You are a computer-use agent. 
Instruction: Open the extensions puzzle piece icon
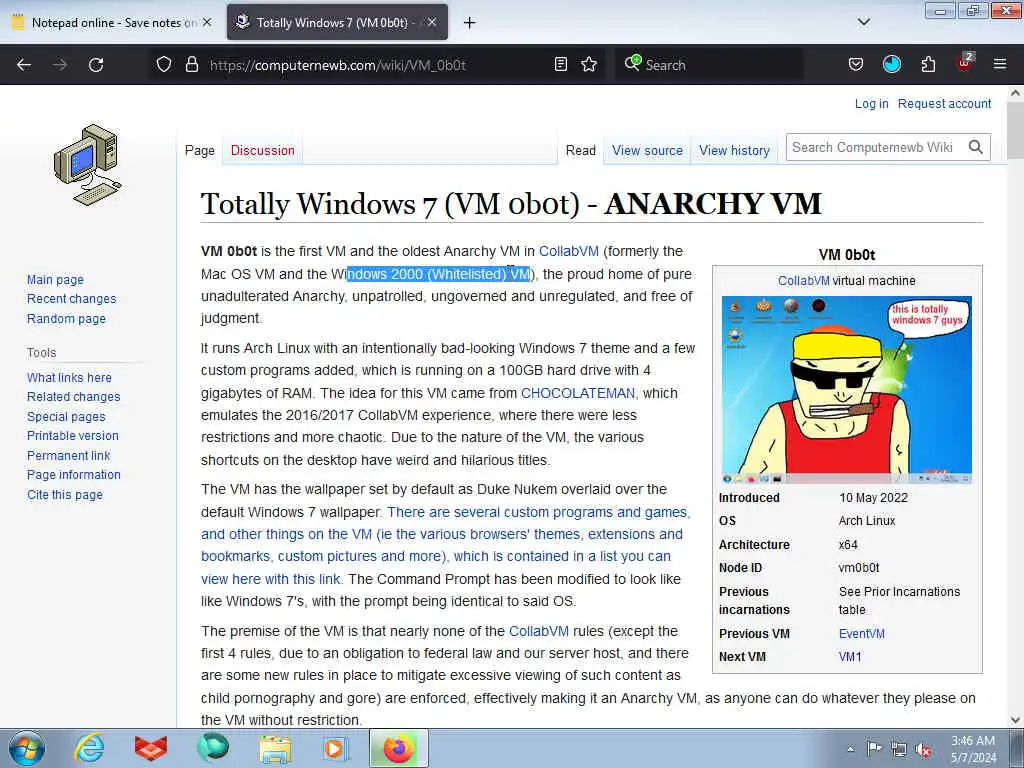click(928, 64)
